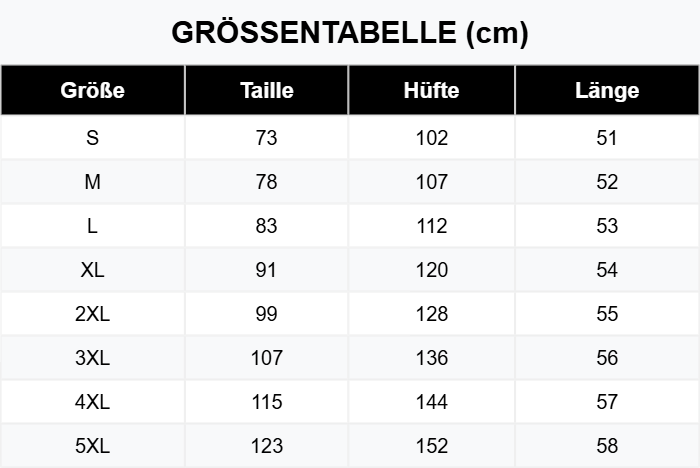Select the XL size cell

[92, 270]
